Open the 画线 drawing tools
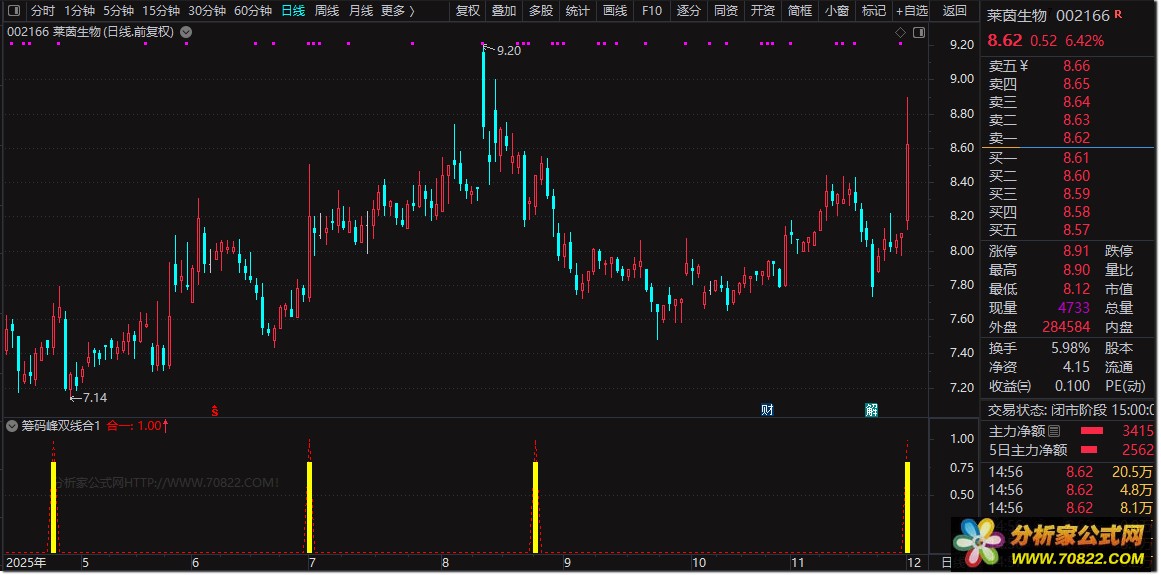The width and height of the screenshot is (1161, 575). (x=615, y=11)
